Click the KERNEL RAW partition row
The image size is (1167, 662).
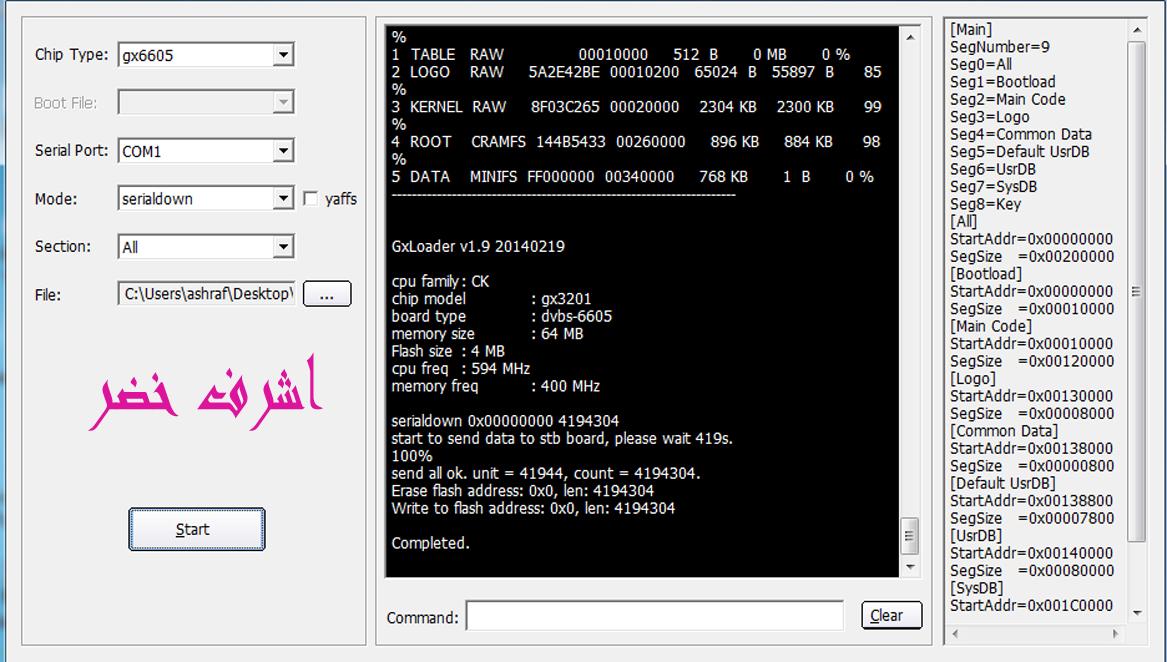(x=636, y=107)
